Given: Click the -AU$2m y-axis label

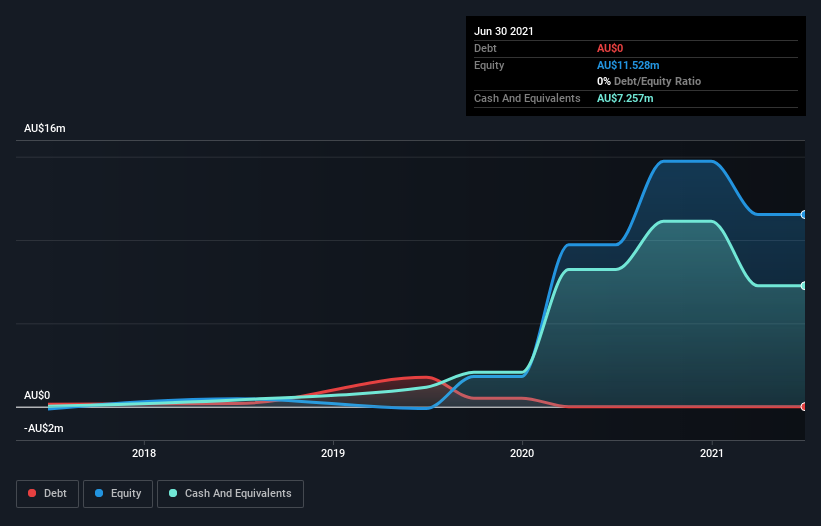Looking at the screenshot, I should point(43,428).
